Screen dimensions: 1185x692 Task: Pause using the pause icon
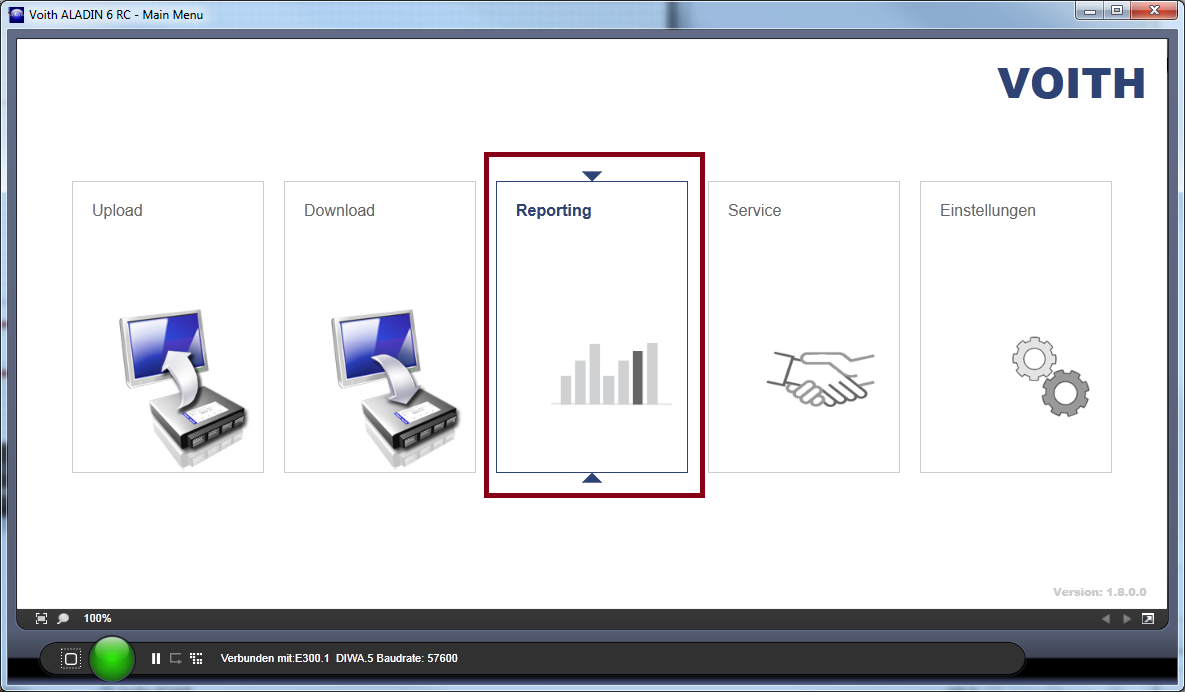click(156, 659)
